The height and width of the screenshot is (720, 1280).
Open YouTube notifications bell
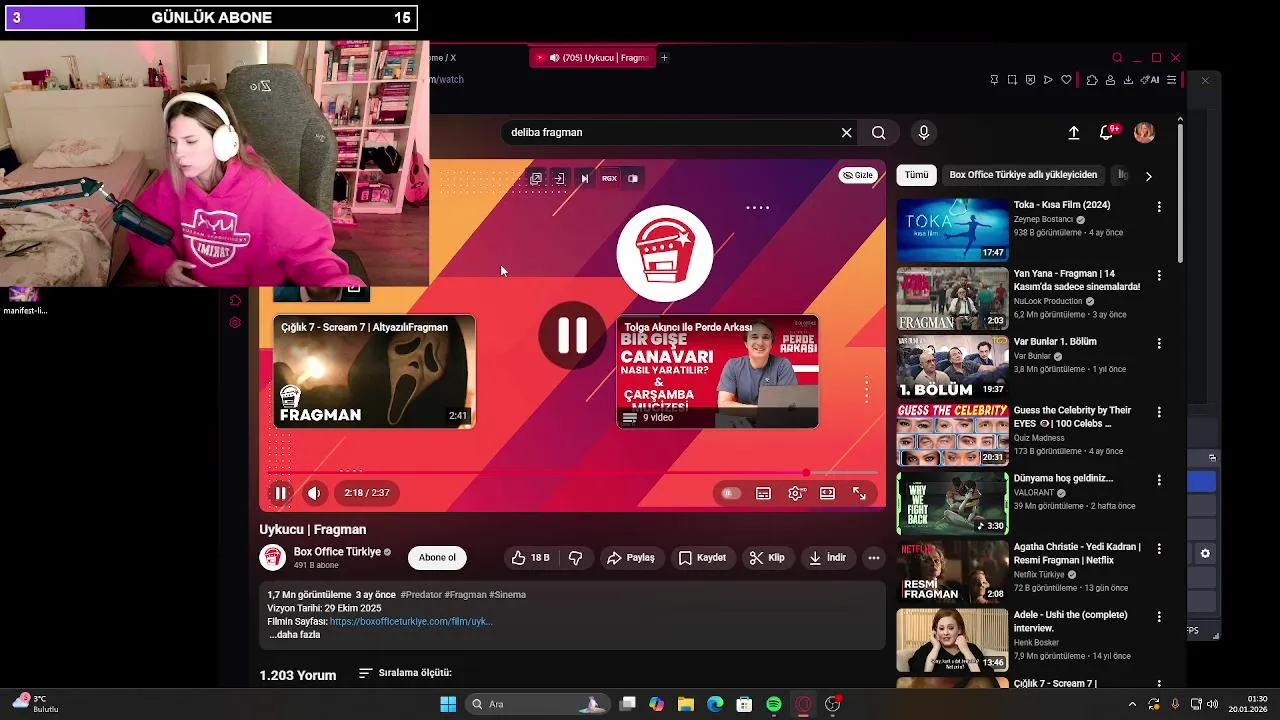1107,132
